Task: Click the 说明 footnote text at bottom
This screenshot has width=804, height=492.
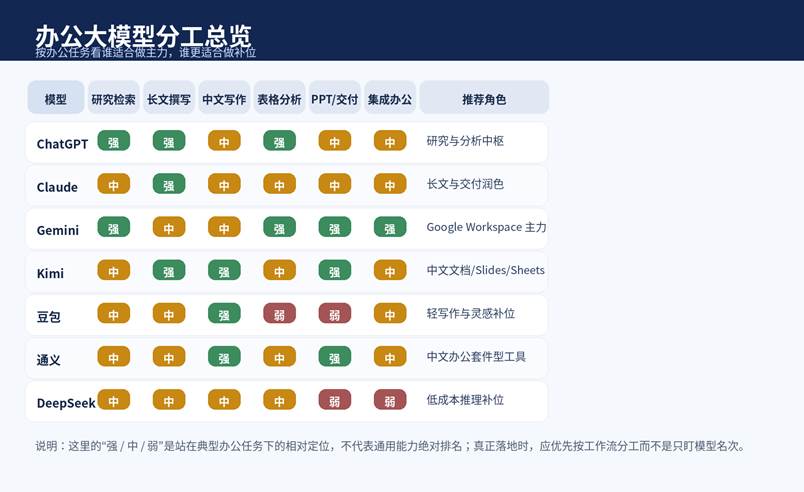Action: pos(390,446)
